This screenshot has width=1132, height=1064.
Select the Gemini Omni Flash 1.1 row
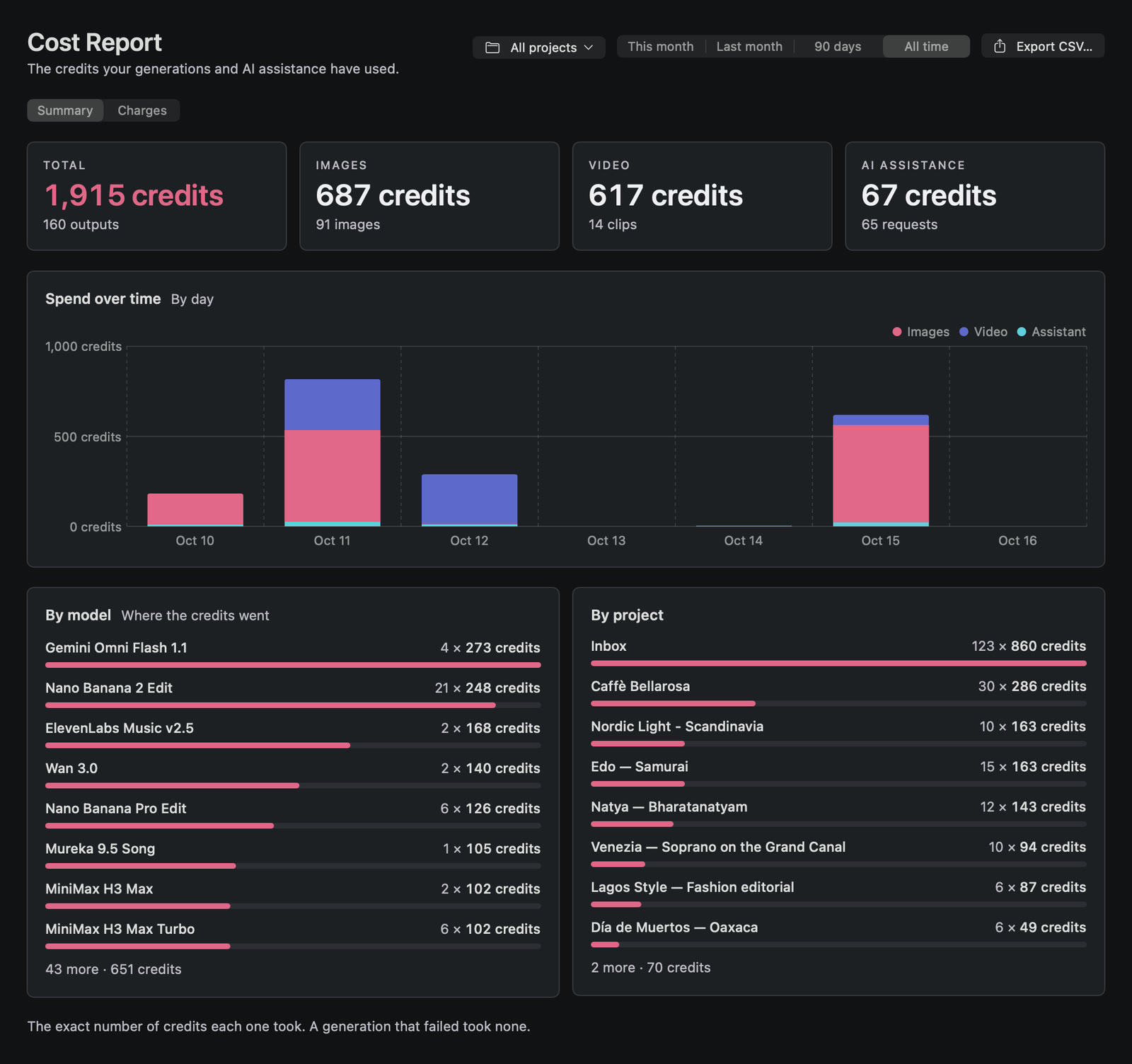point(293,654)
